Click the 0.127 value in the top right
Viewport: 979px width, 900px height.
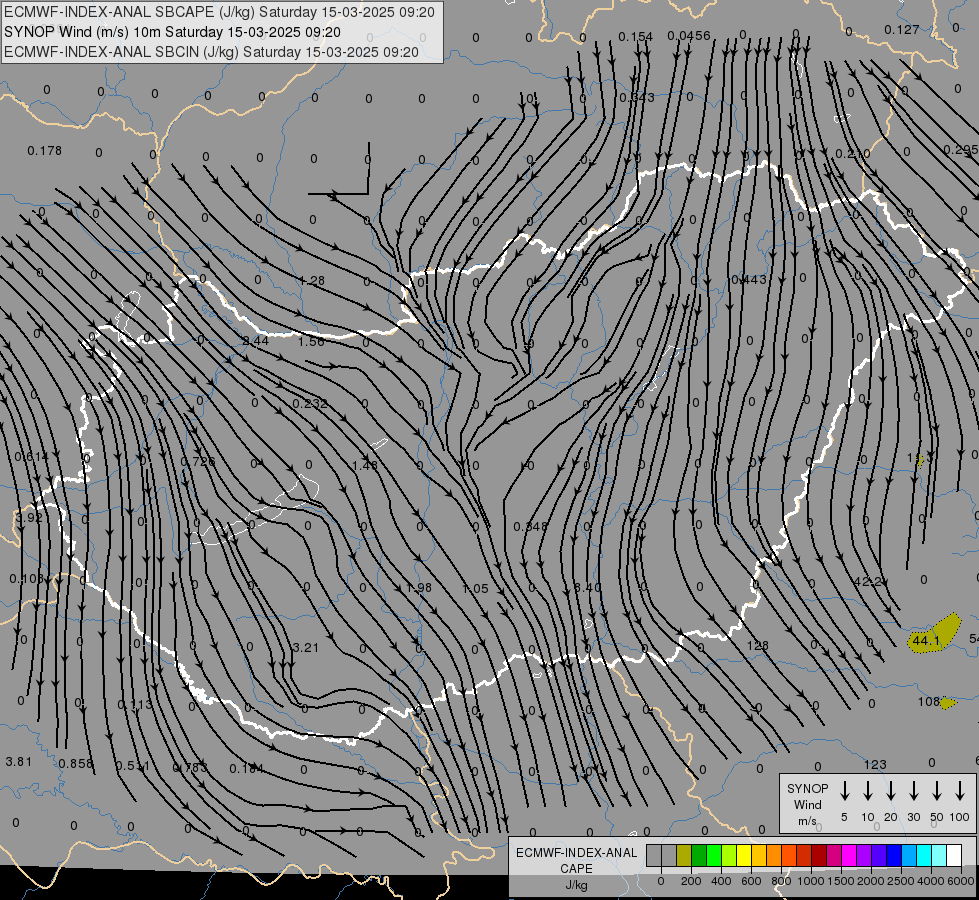pyautogui.click(x=902, y=29)
